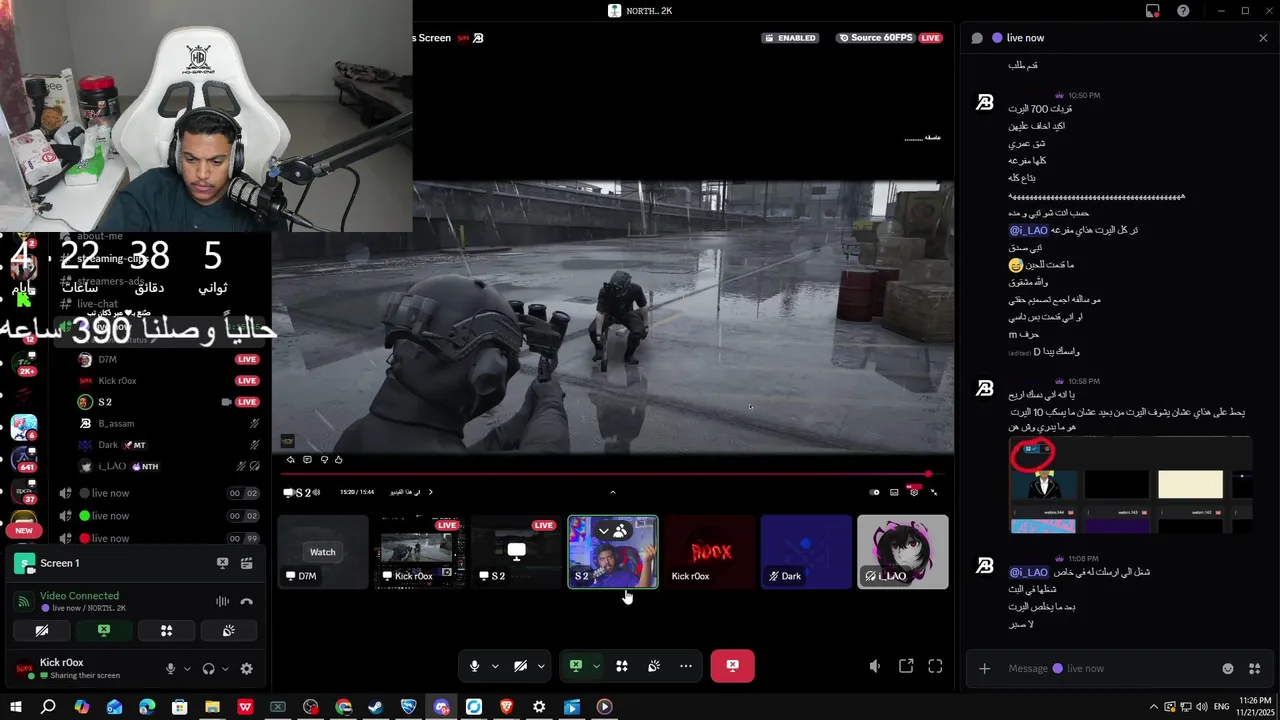Open chevron dropdown on S2 camera tile

pos(603,531)
